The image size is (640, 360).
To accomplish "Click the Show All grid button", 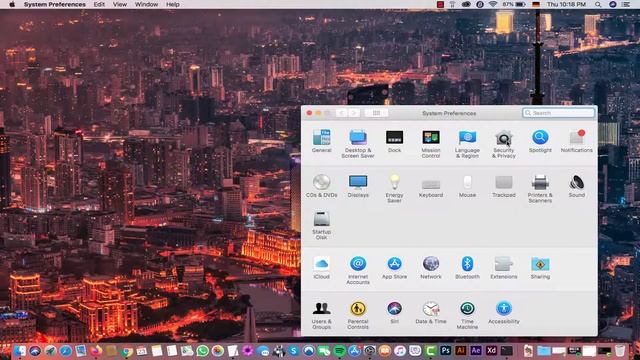I will [376, 113].
